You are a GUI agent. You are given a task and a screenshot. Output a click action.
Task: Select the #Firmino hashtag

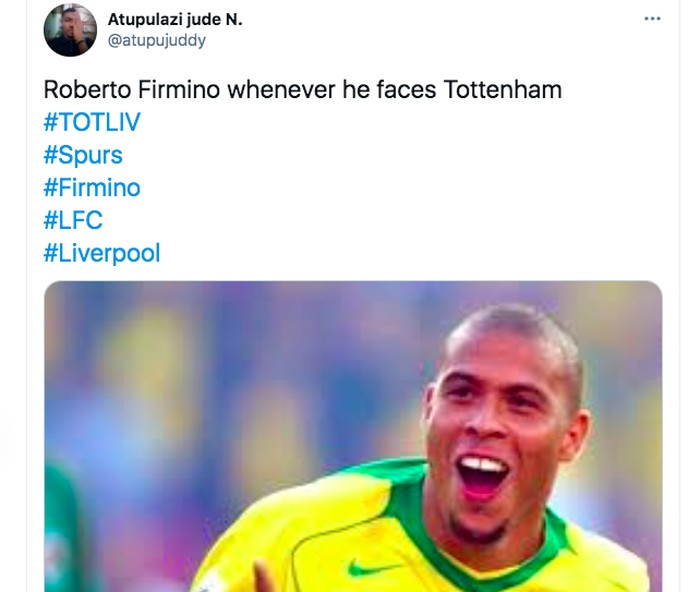(x=92, y=187)
